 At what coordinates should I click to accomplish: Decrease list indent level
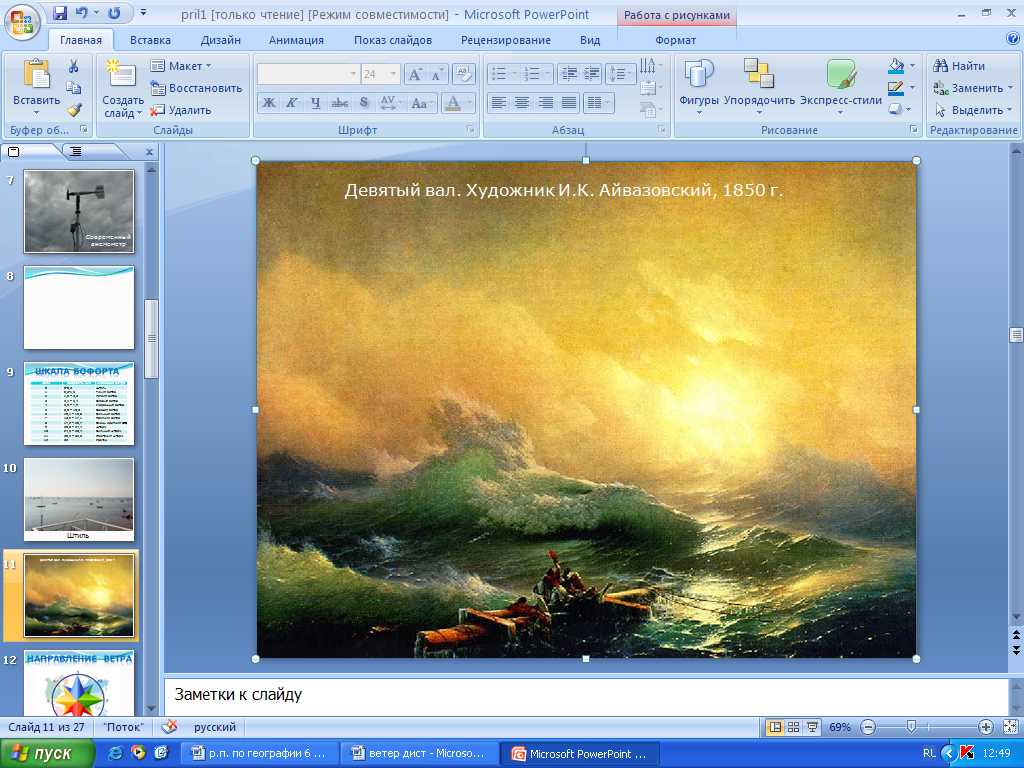[x=569, y=74]
